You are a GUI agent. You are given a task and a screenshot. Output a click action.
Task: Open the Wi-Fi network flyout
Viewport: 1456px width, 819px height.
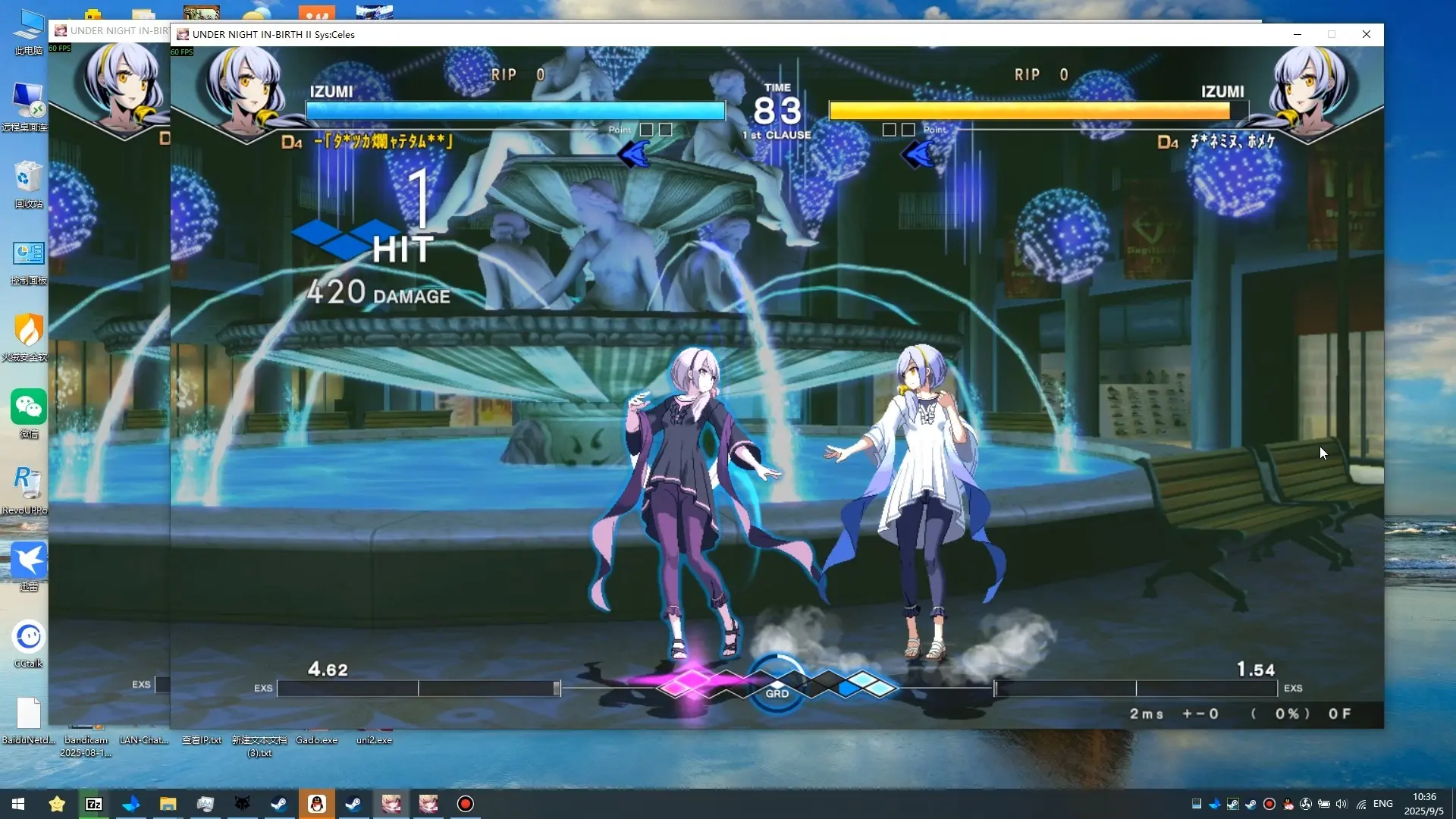tap(1362, 804)
